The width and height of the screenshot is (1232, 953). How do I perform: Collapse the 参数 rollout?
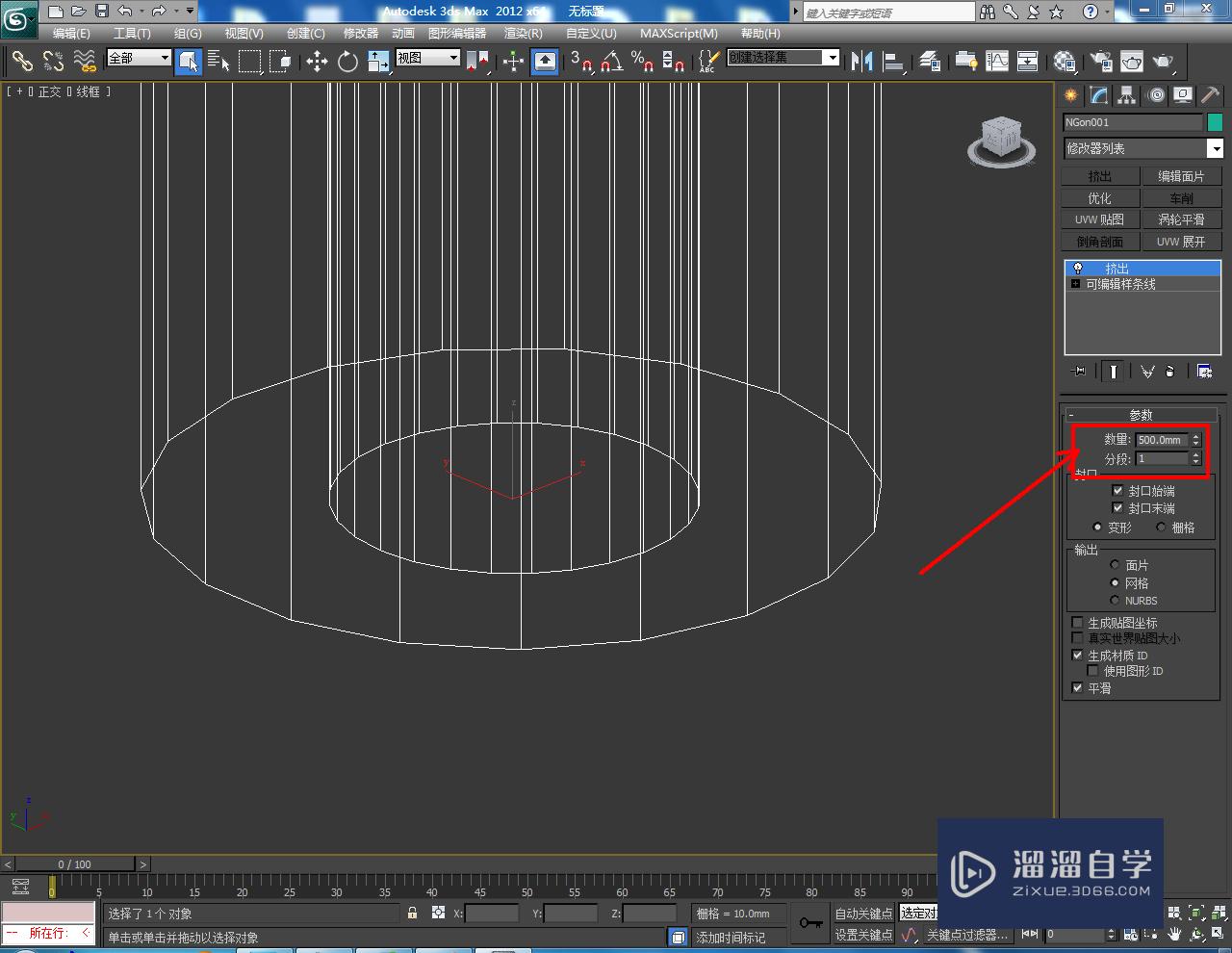(x=1141, y=415)
